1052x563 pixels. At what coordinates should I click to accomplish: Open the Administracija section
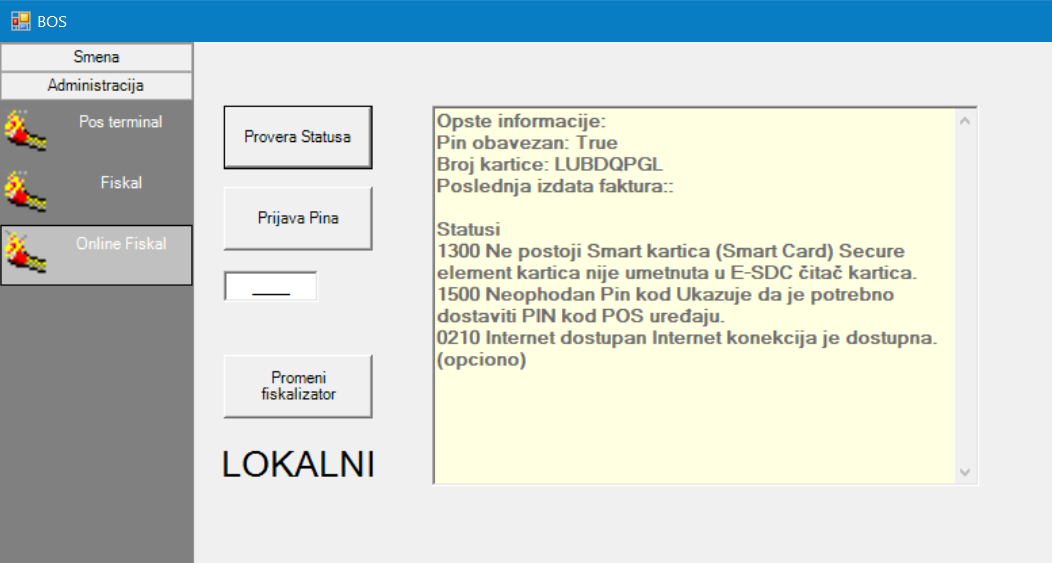96,86
